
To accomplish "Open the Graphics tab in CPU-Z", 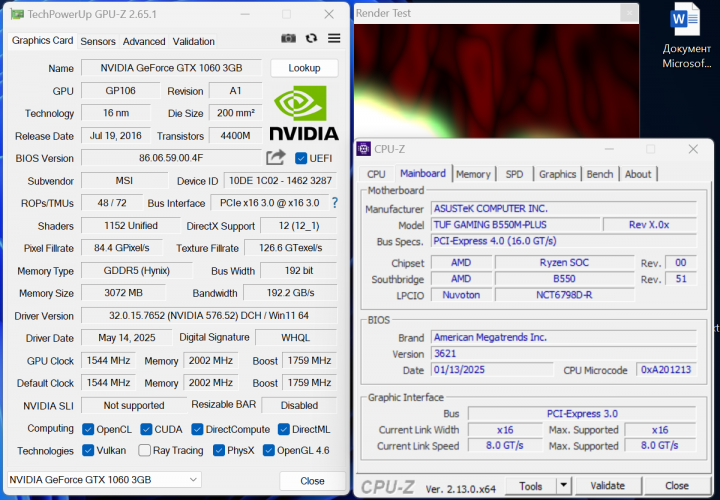I will pyautogui.click(x=557, y=174).
